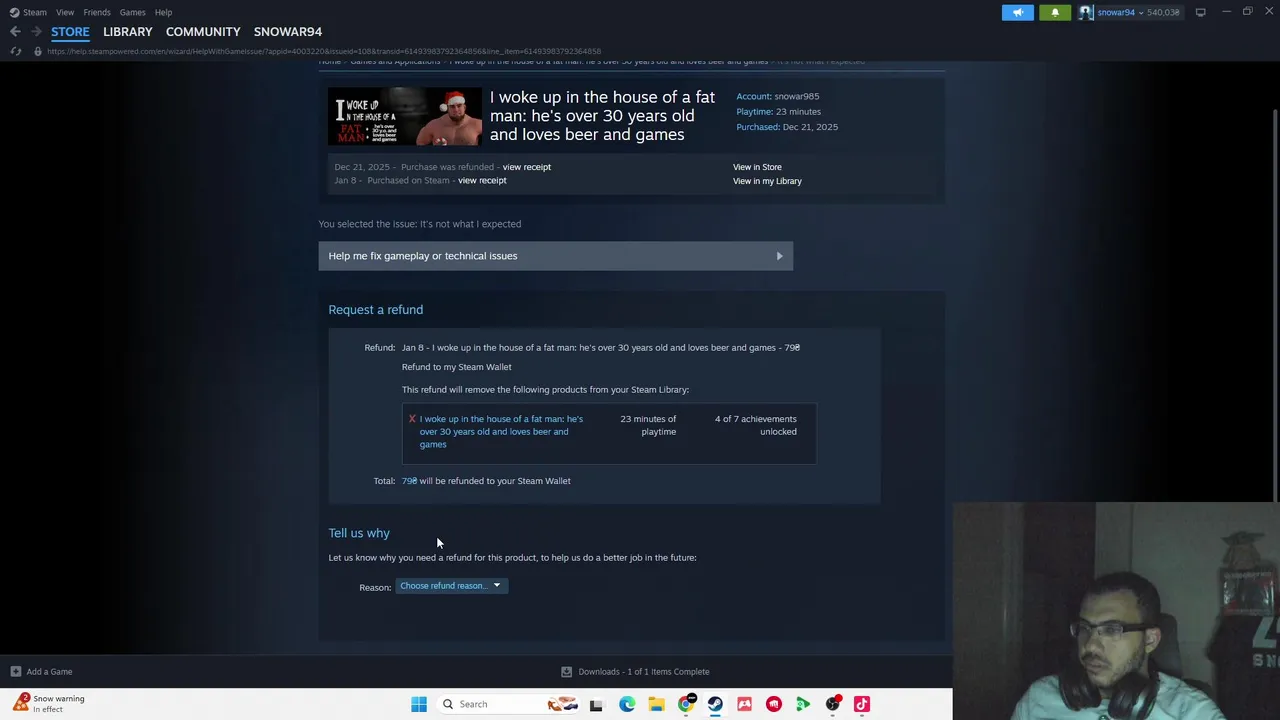Click the game's Santa thumbnail image
The width and height of the screenshot is (1280, 720).
coord(405,117)
